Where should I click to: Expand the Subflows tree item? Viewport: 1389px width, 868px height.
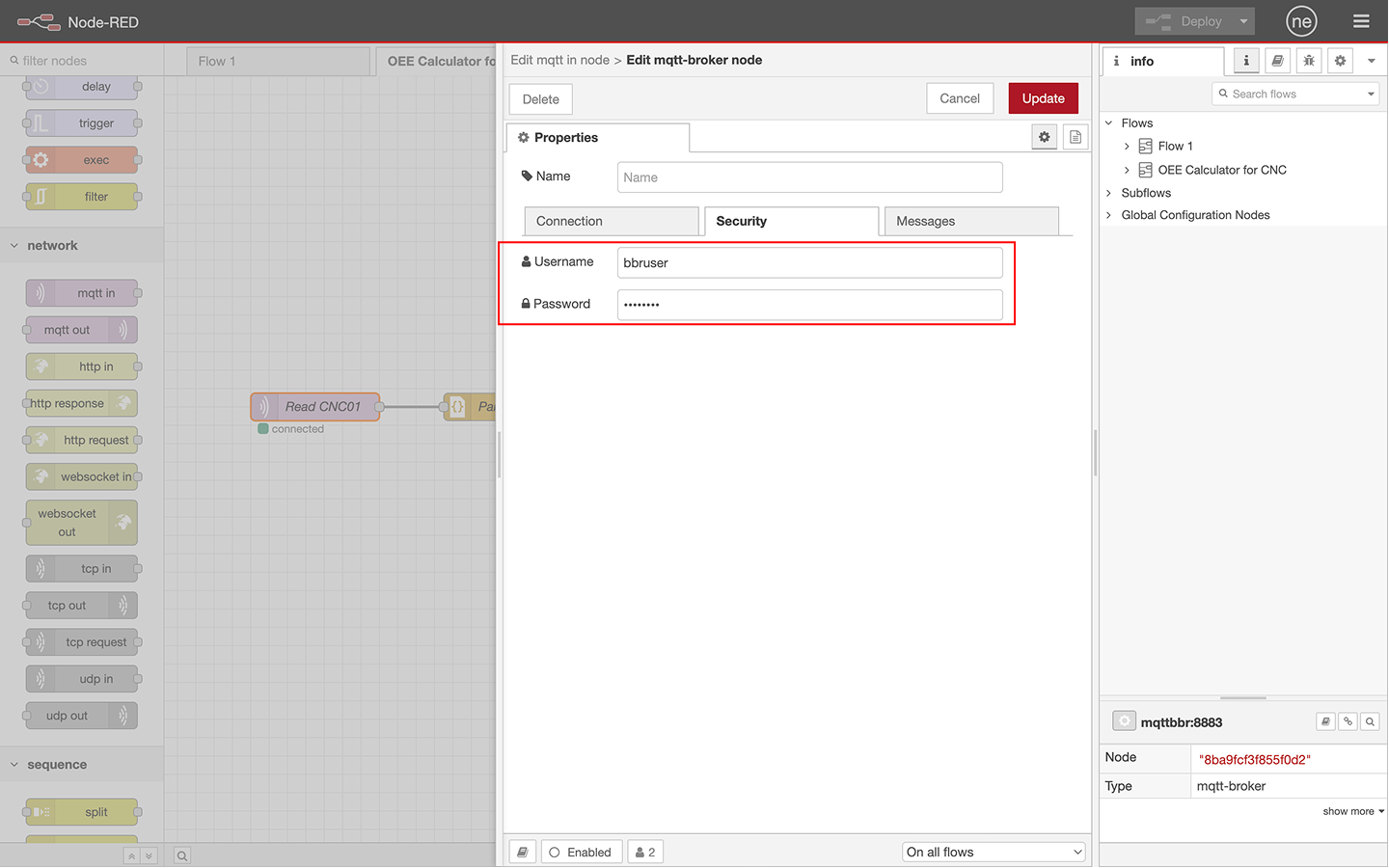(x=1108, y=193)
